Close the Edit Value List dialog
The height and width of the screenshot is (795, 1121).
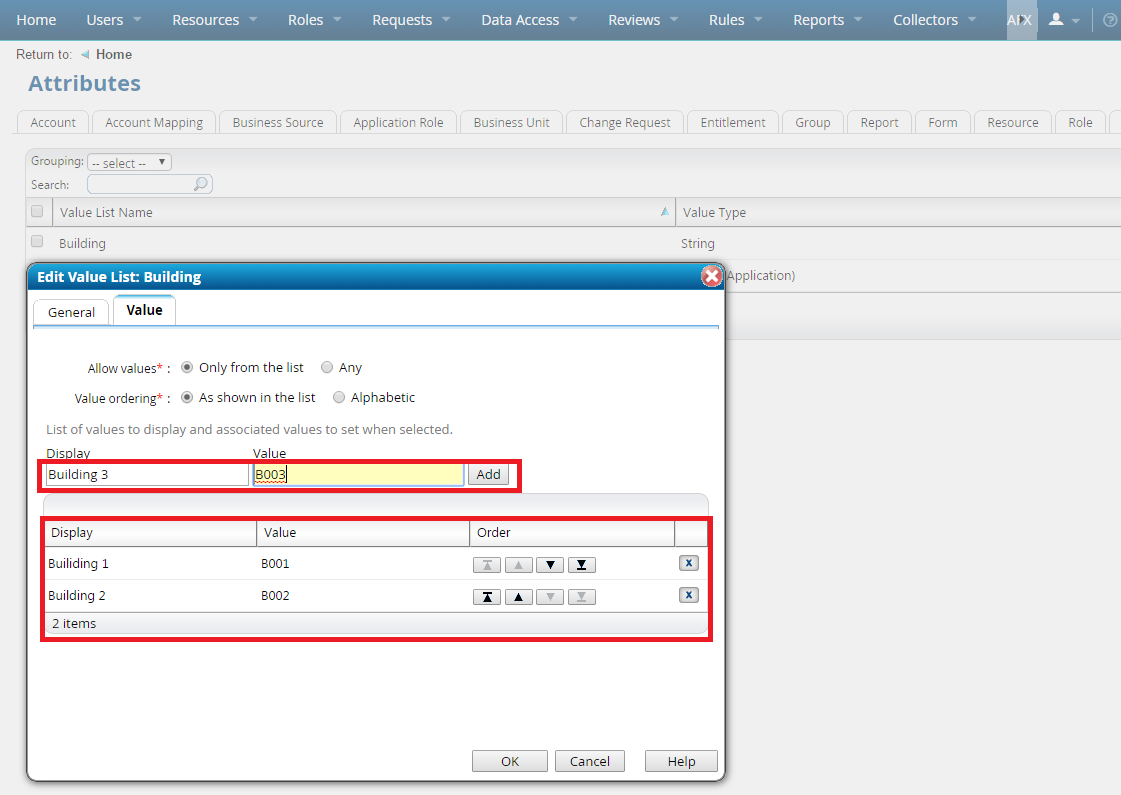[x=711, y=277]
